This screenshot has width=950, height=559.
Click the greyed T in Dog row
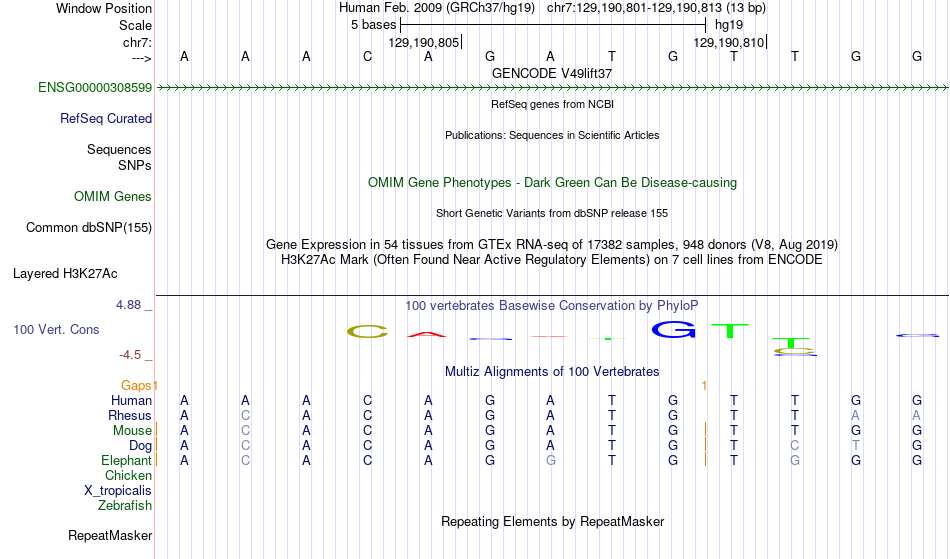pos(855,446)
